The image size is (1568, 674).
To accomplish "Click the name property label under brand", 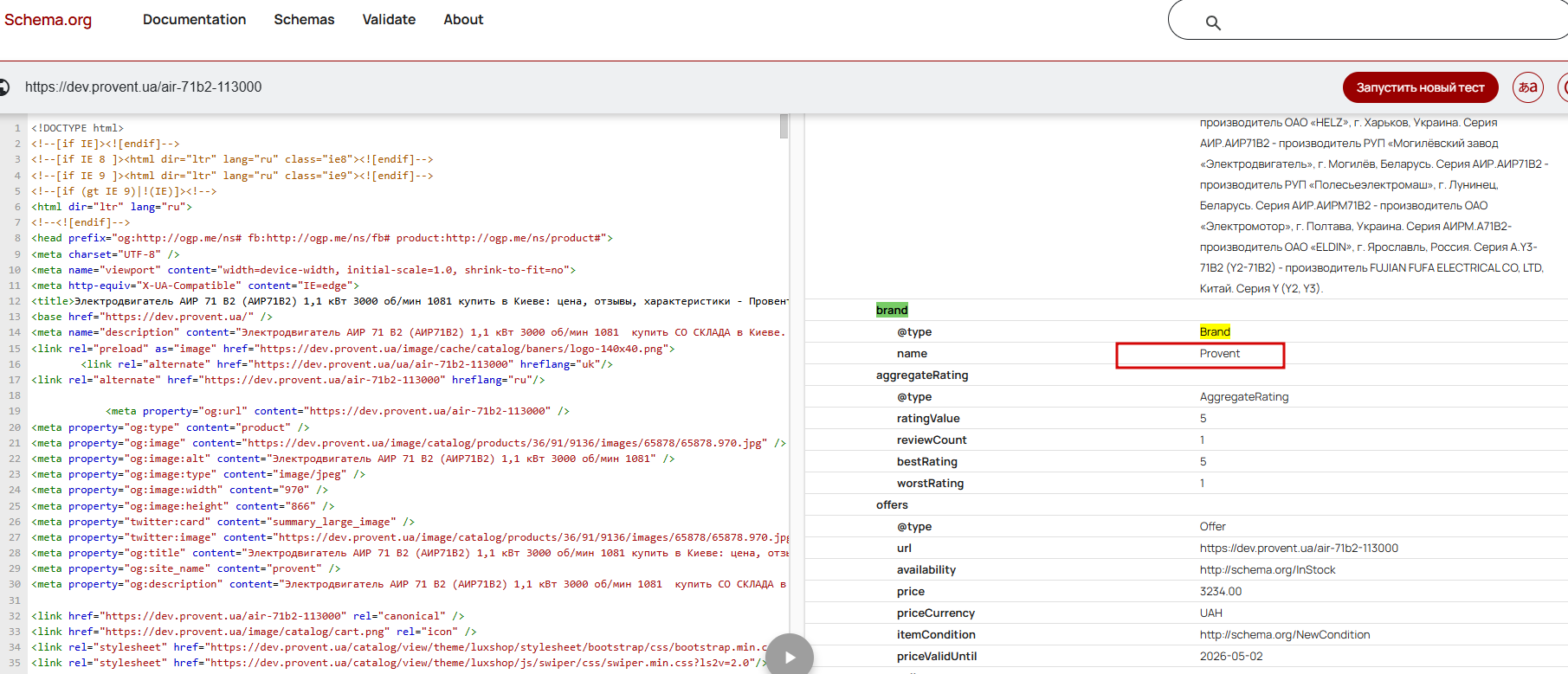I will (912, 353).
